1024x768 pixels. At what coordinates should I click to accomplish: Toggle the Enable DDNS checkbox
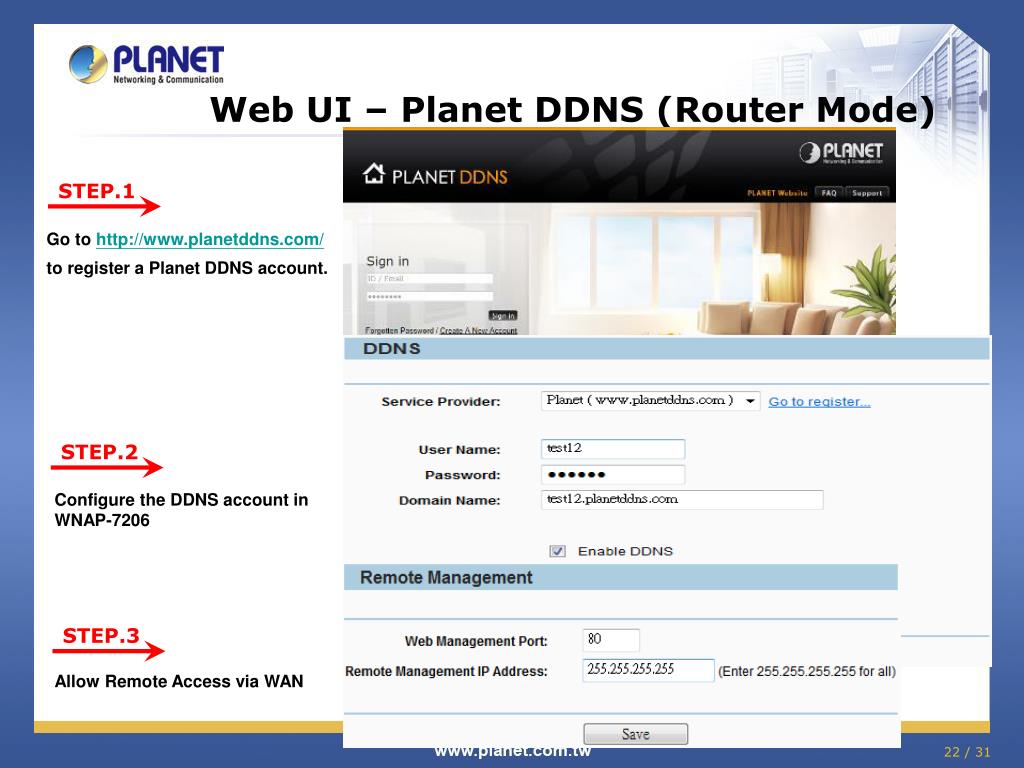pos(557,551)
